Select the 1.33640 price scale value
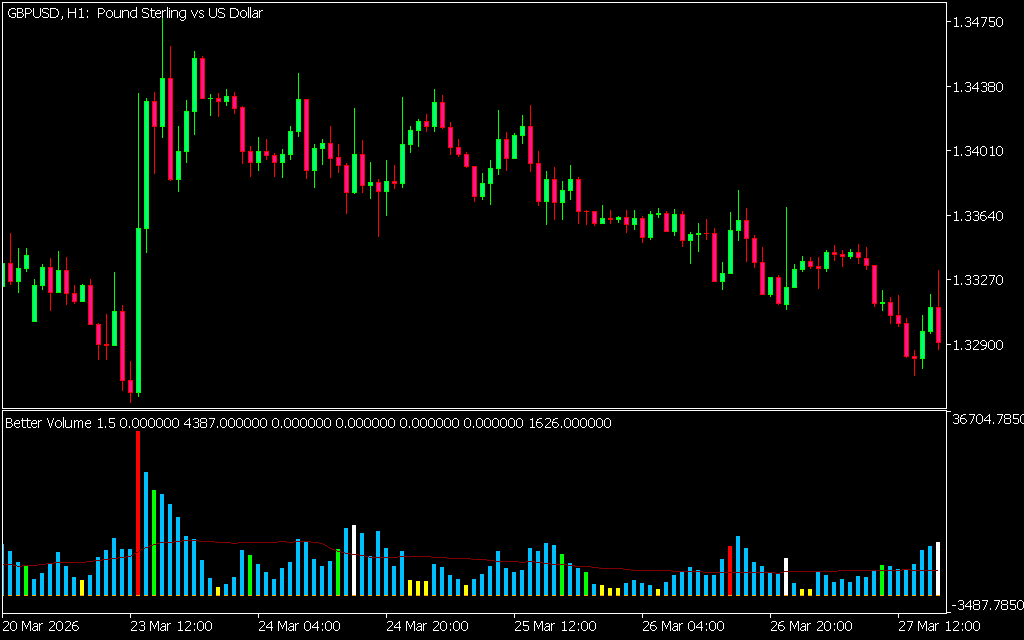The image size is (1024, 640). tap(980, 216)
